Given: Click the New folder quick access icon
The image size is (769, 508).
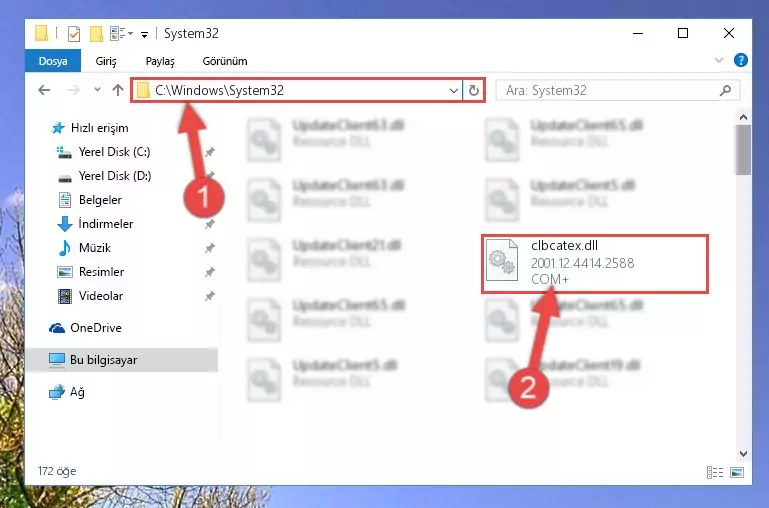Looking at the screenshot, I should (x=96, y=34).
